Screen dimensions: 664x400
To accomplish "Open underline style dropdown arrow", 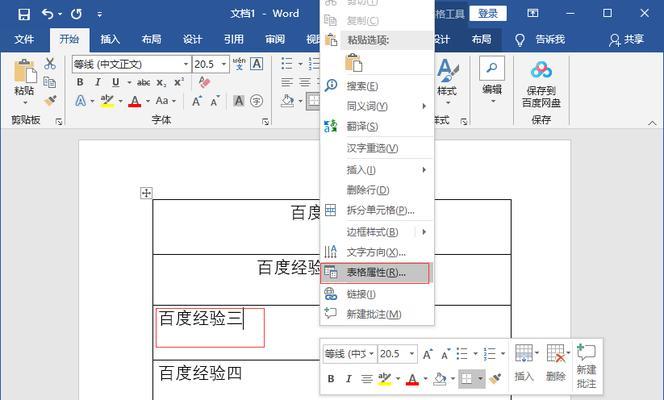I will click(x=129, y=83).
